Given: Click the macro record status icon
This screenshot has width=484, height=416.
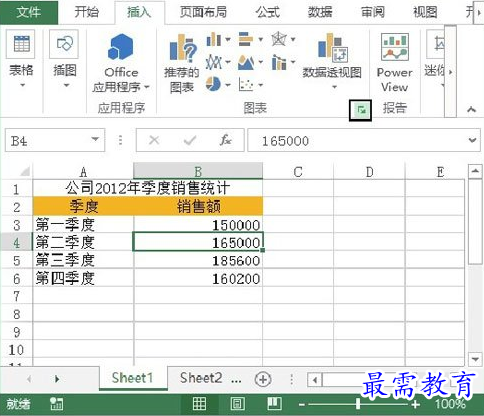Looking at the screenshot, I should [x=57, y=404].
